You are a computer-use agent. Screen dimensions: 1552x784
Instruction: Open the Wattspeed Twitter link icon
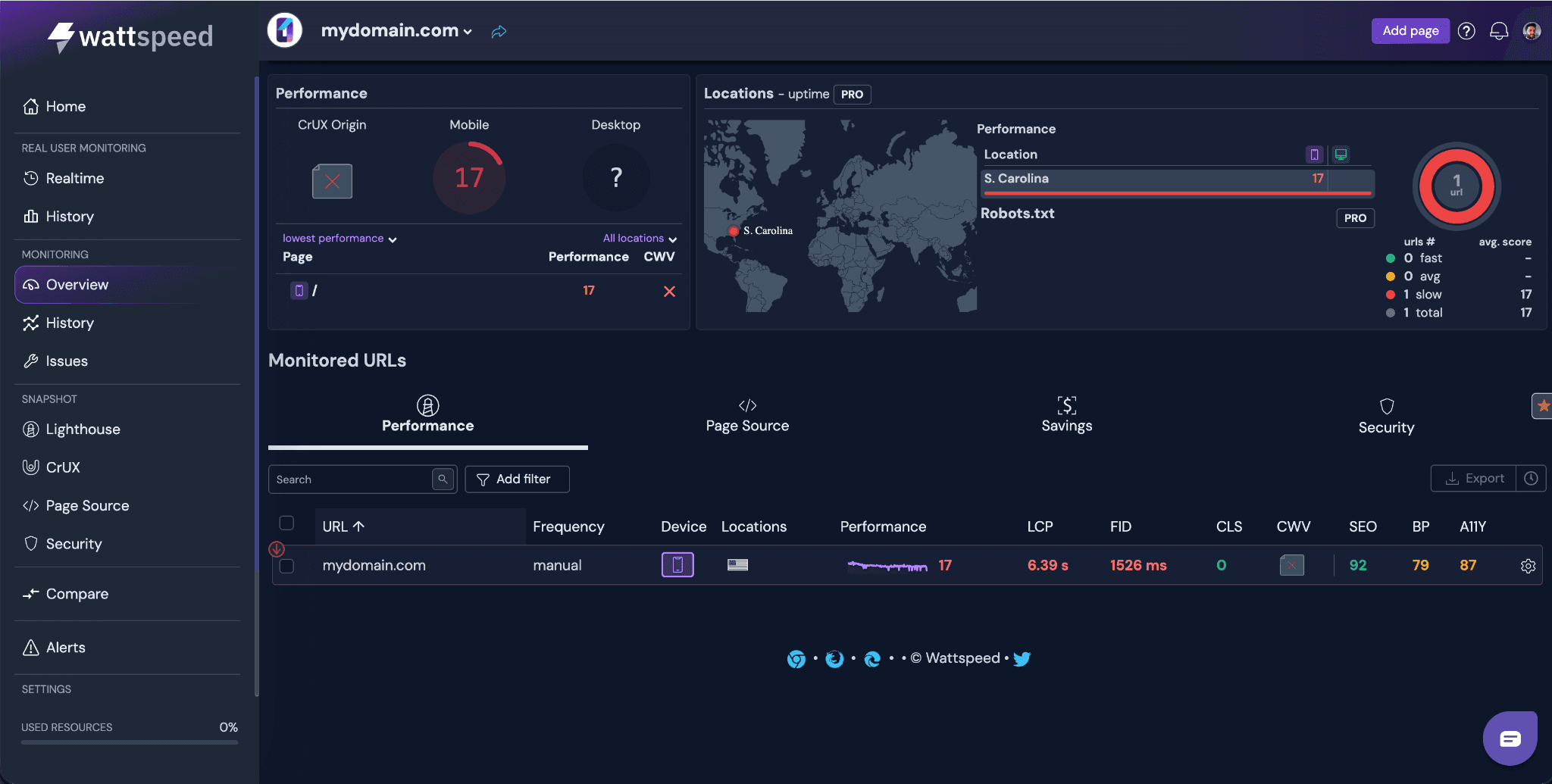(x=1022, y=659)
